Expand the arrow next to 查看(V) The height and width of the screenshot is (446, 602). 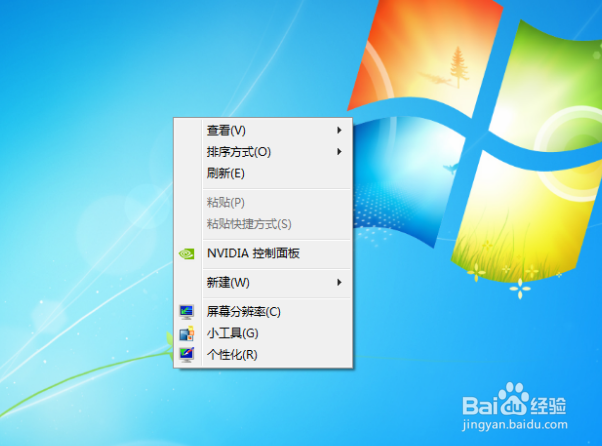click(339, 130)
